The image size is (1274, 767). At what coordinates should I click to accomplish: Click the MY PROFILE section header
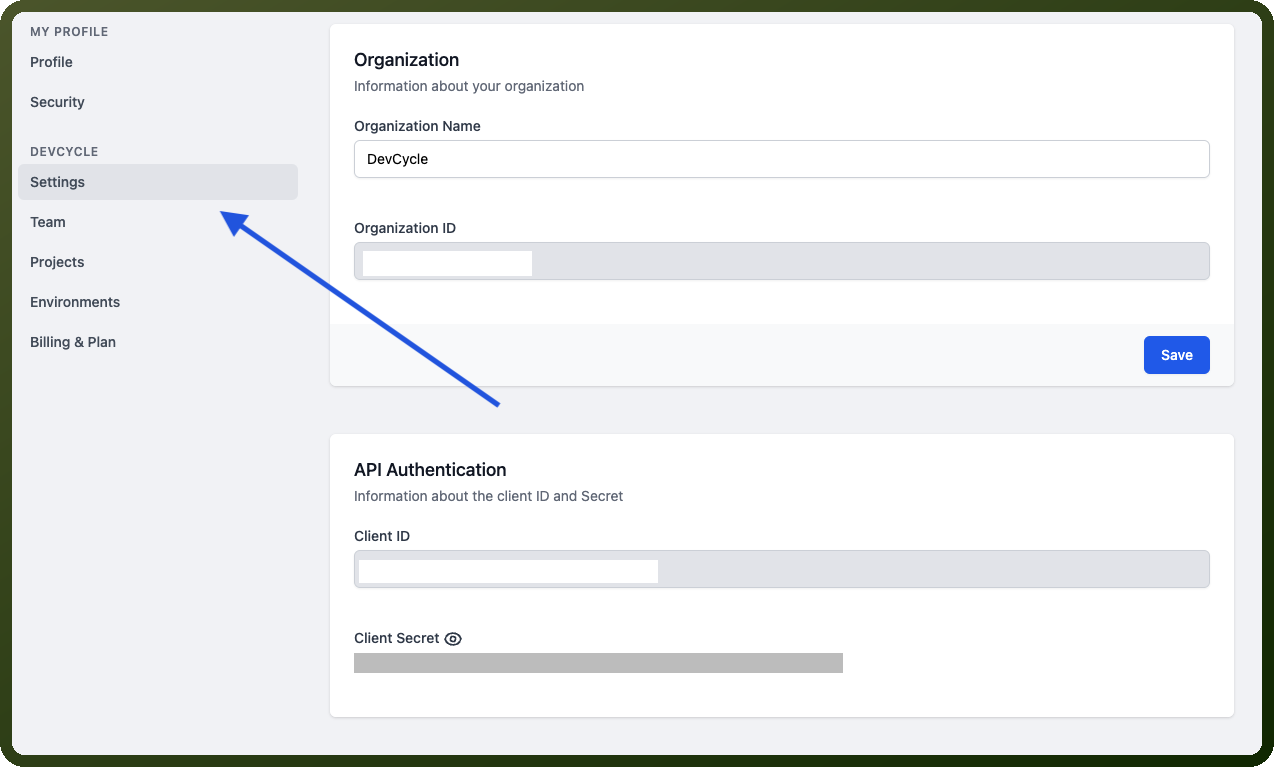(x=69, y=32)
